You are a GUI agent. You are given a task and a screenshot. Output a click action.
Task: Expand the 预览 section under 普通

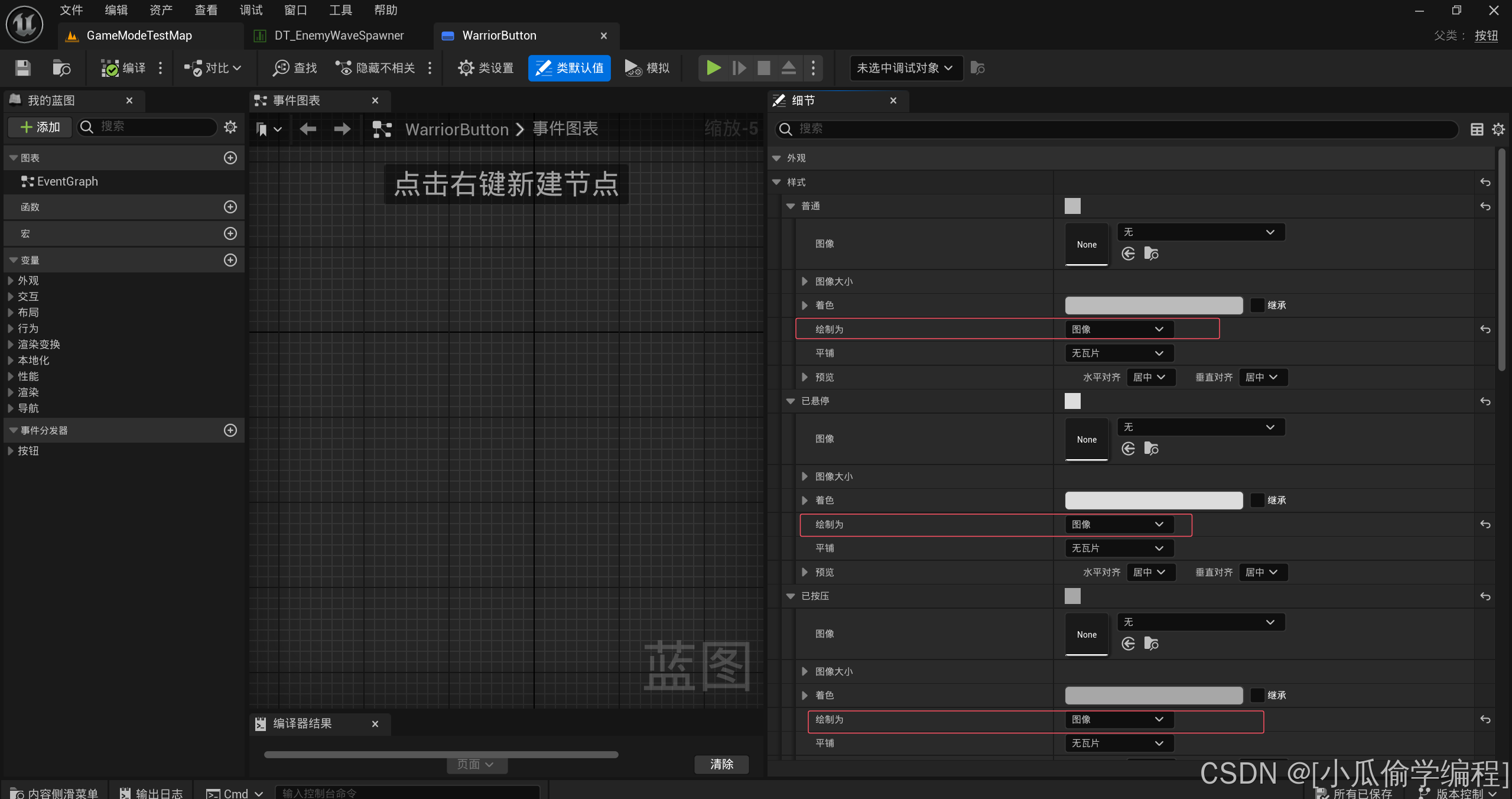tap(805, 377)
